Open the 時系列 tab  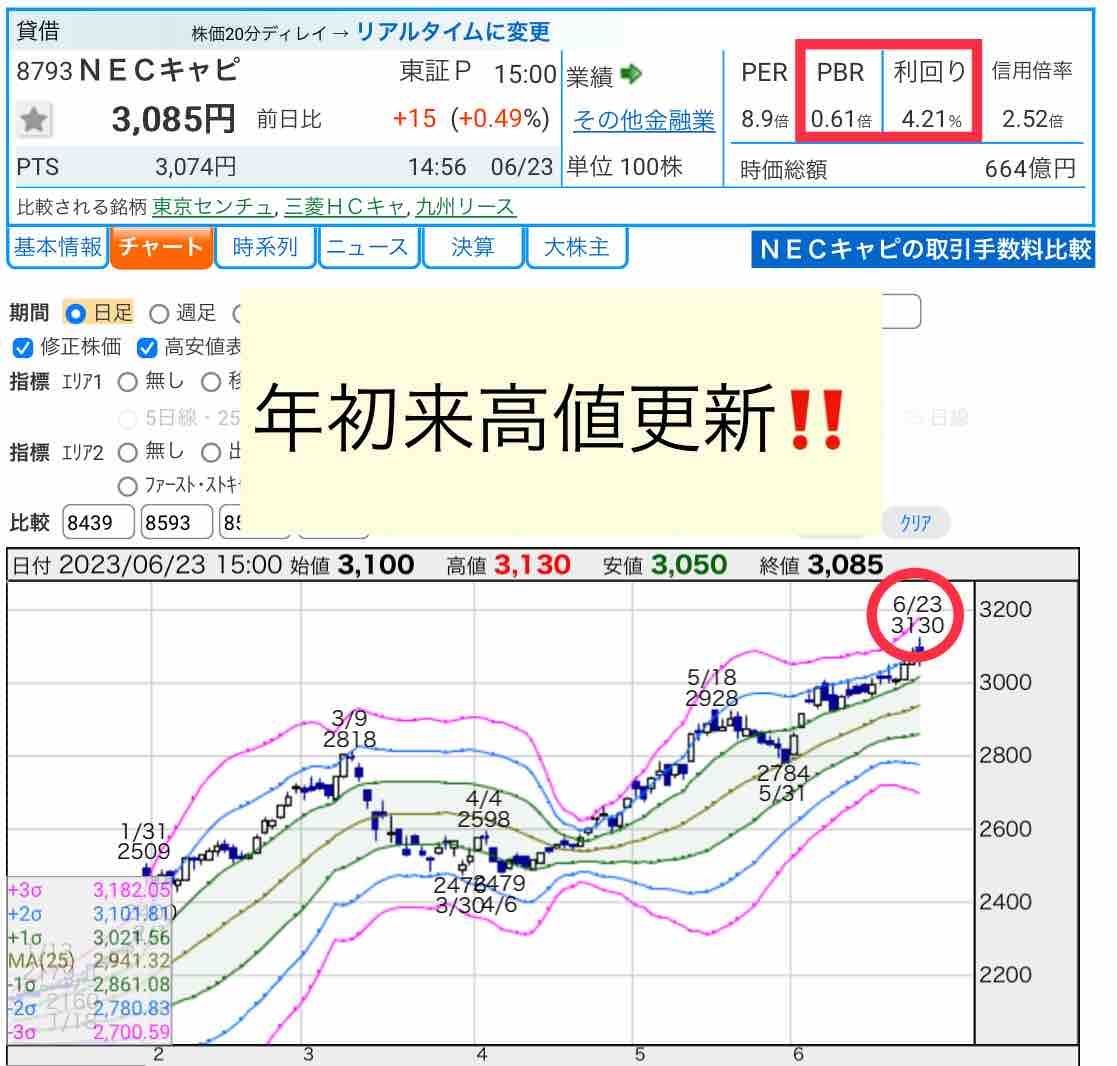(265, 247)
